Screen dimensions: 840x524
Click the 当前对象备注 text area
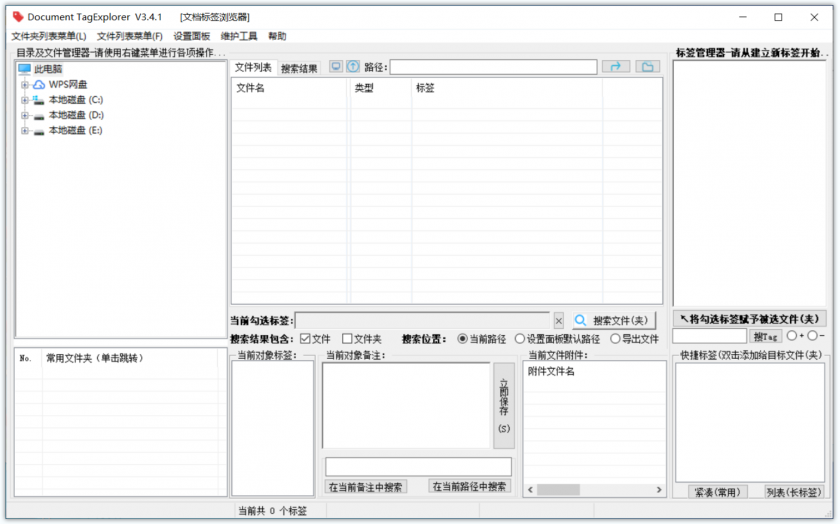(406, 405)
